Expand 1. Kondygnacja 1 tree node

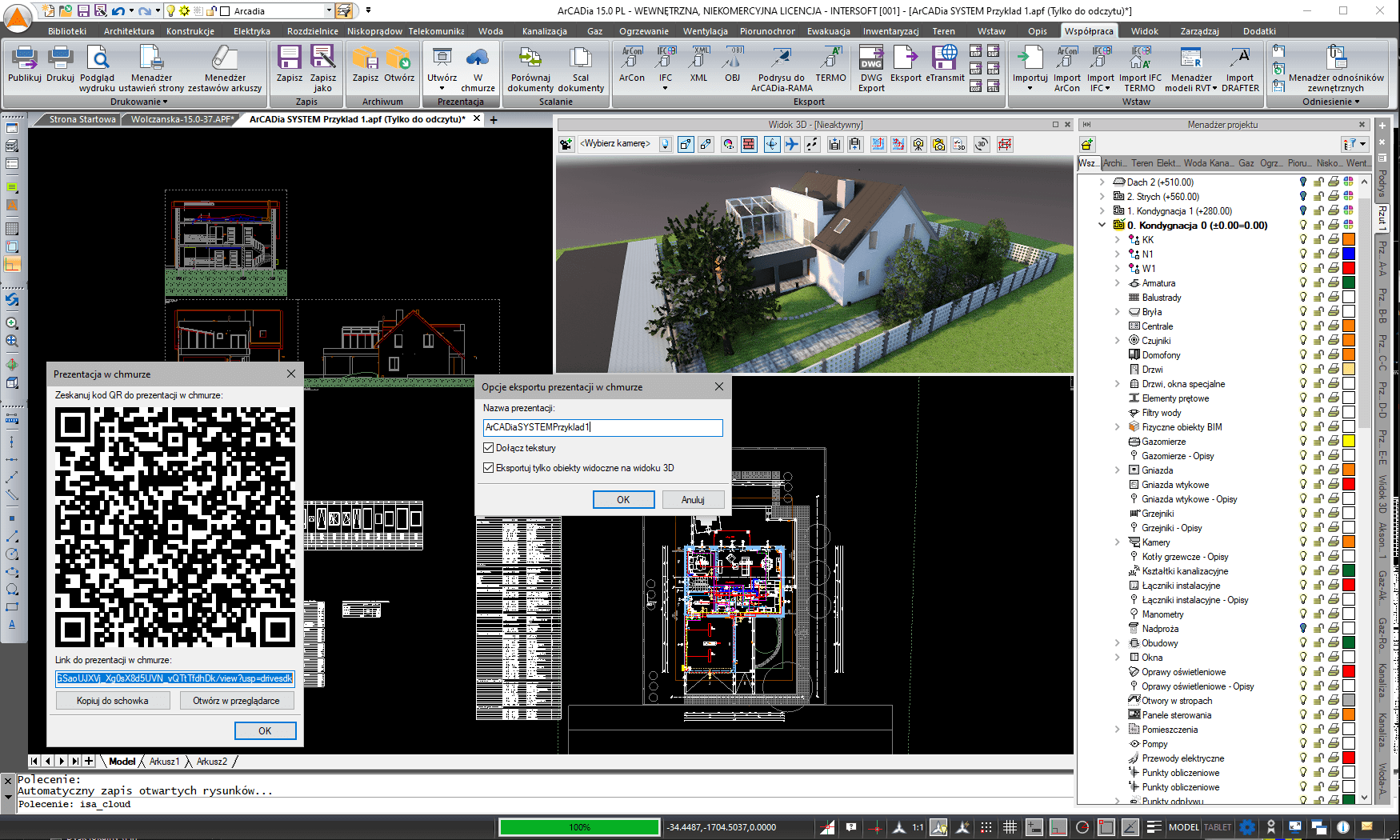(1102, 211)
